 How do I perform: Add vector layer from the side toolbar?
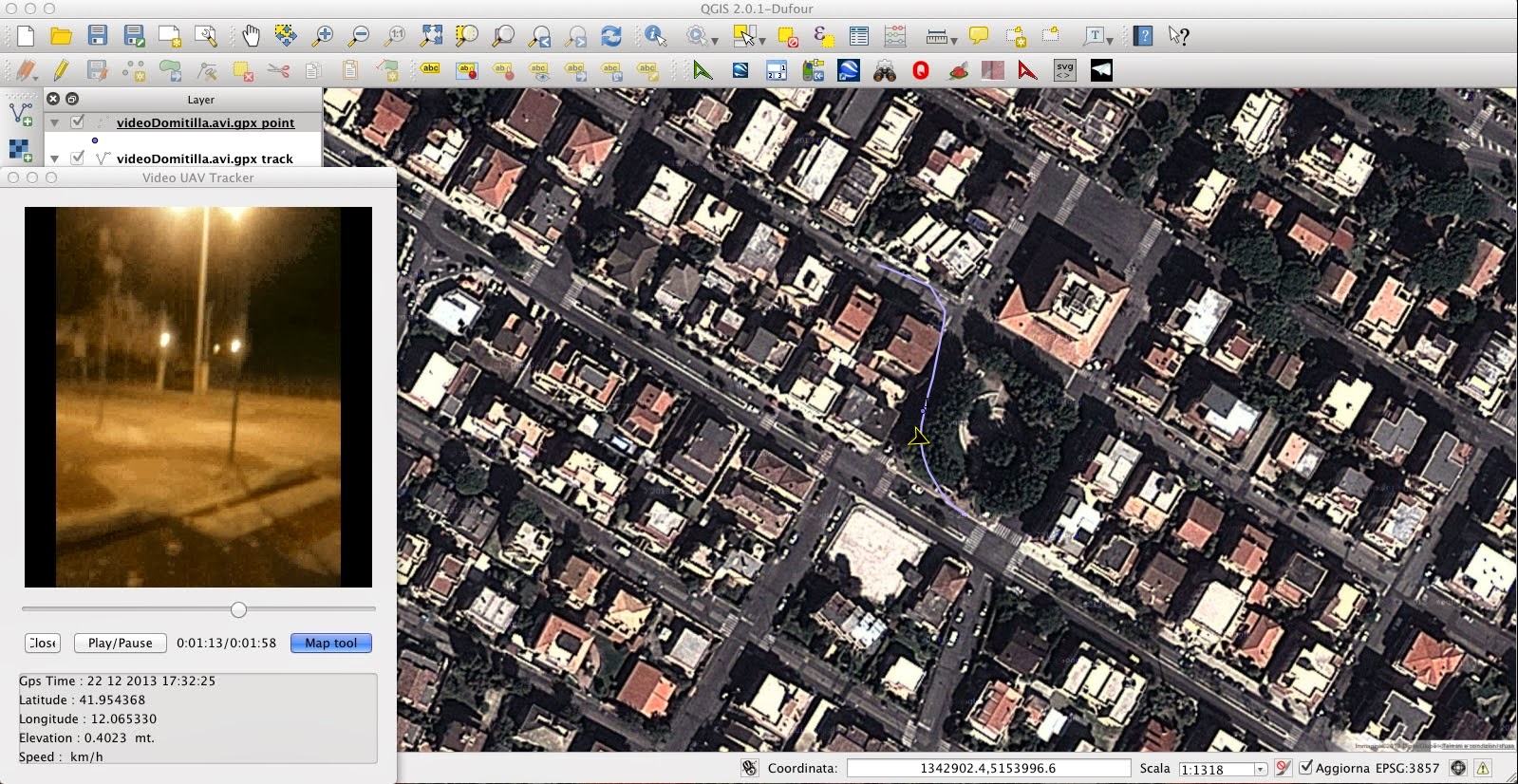(x=20, y=114)
